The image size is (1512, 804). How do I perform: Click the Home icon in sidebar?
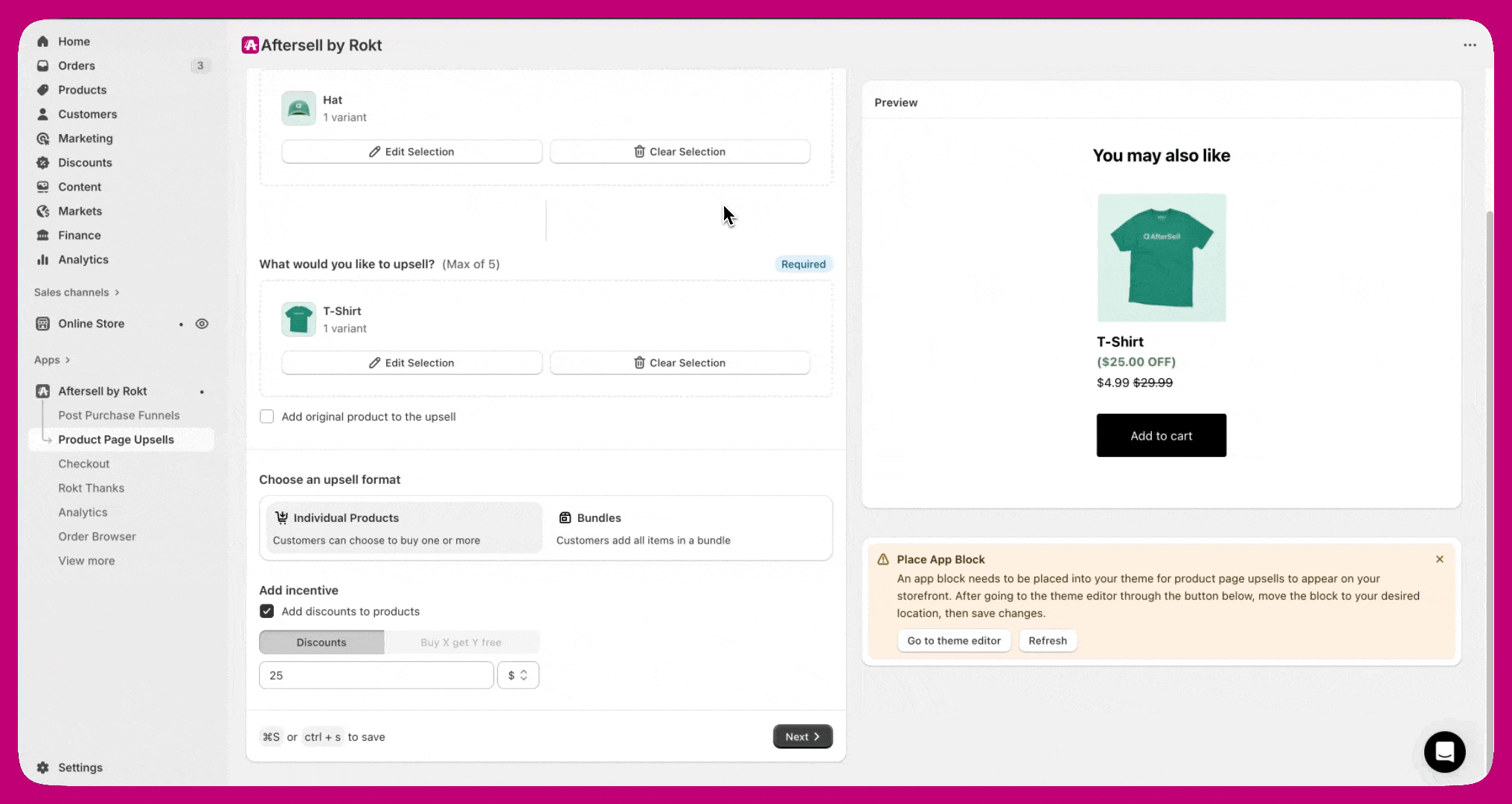[43, 42]
